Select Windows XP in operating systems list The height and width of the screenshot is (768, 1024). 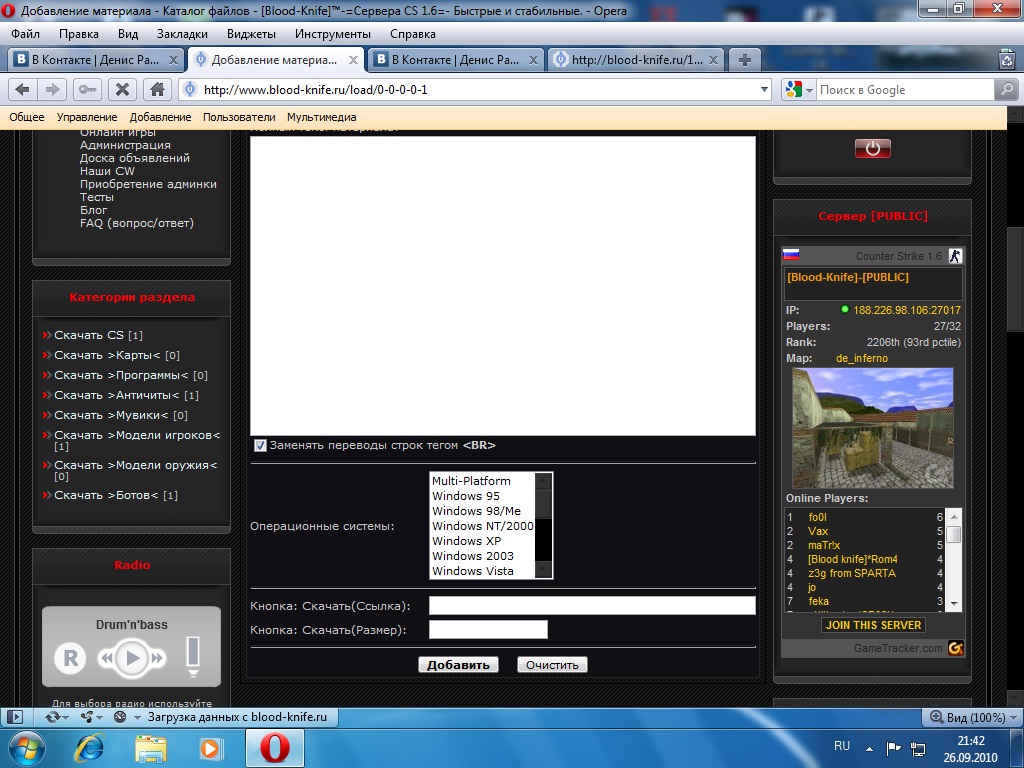point(483,541)
